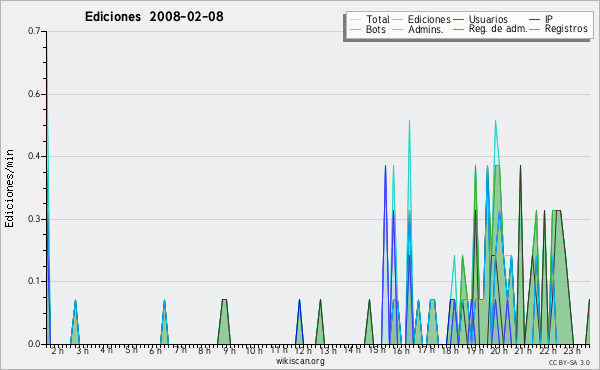Image resolution: width=600 pixels, height=370 pixels.
Task: Click the 0.7 value on y-axis
Action: (34, 31)
